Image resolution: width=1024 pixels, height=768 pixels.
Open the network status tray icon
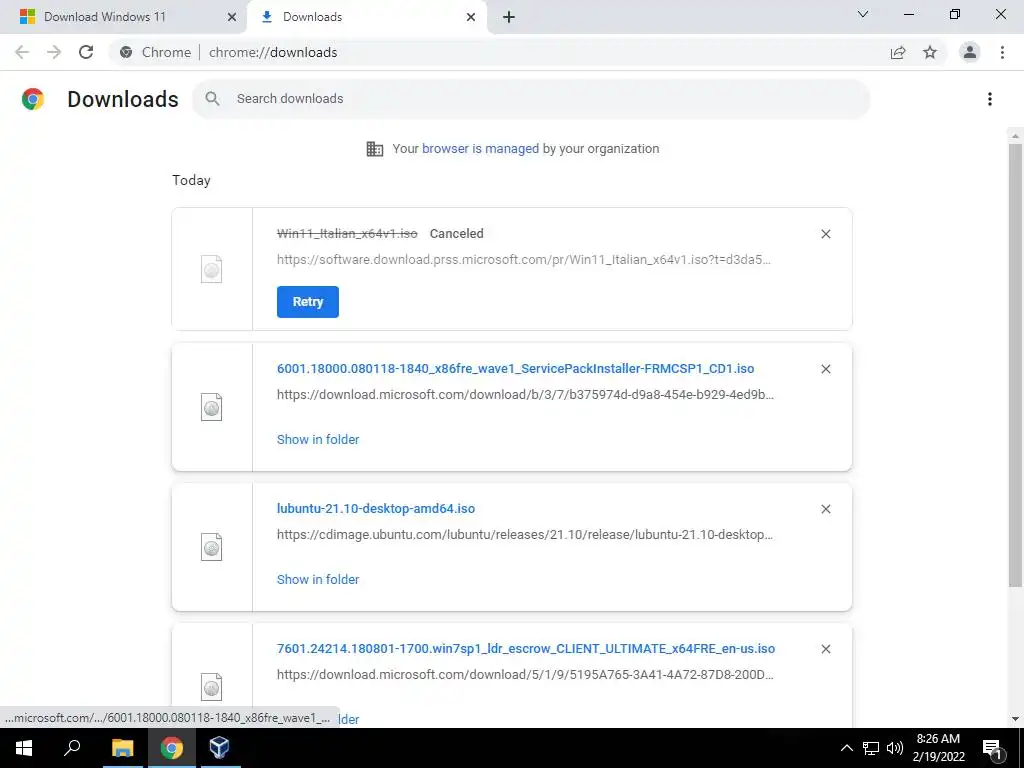tap(871, 748)
